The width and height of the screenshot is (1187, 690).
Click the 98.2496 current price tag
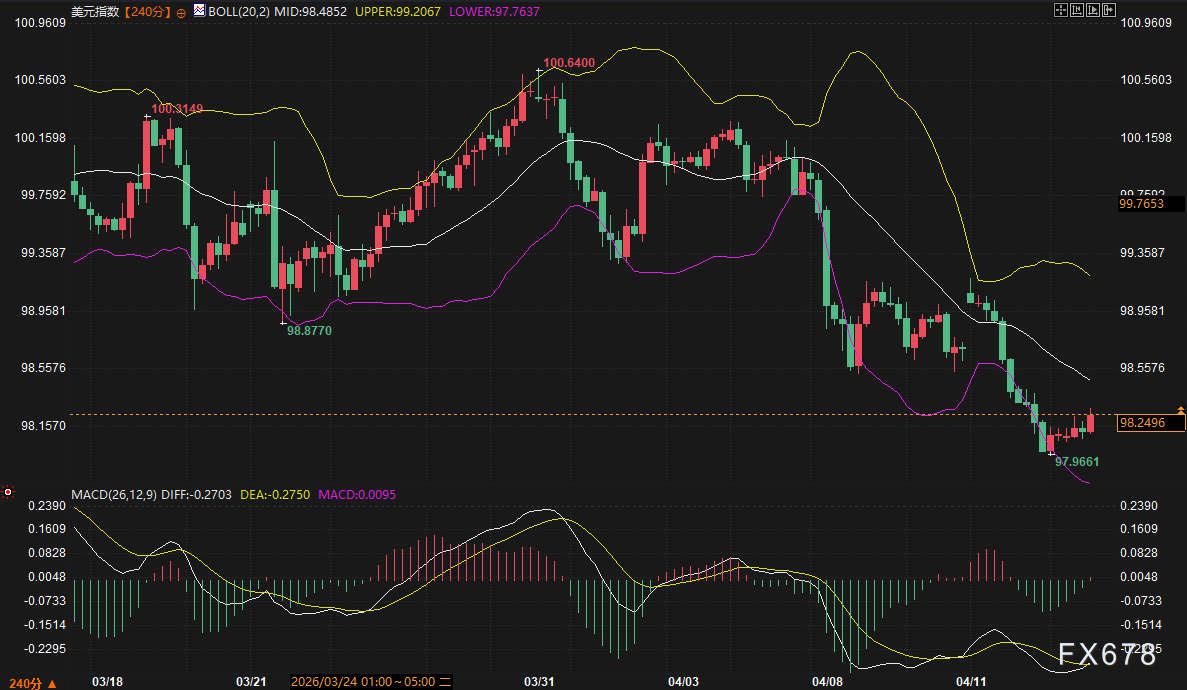pos(1150,423)
